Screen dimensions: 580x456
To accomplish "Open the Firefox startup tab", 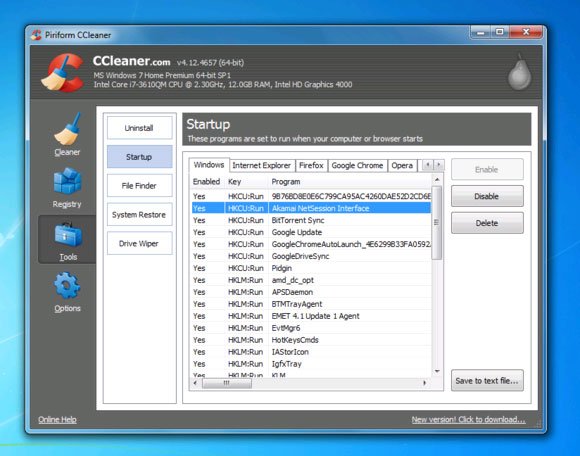I will click(x=311, y=165).
